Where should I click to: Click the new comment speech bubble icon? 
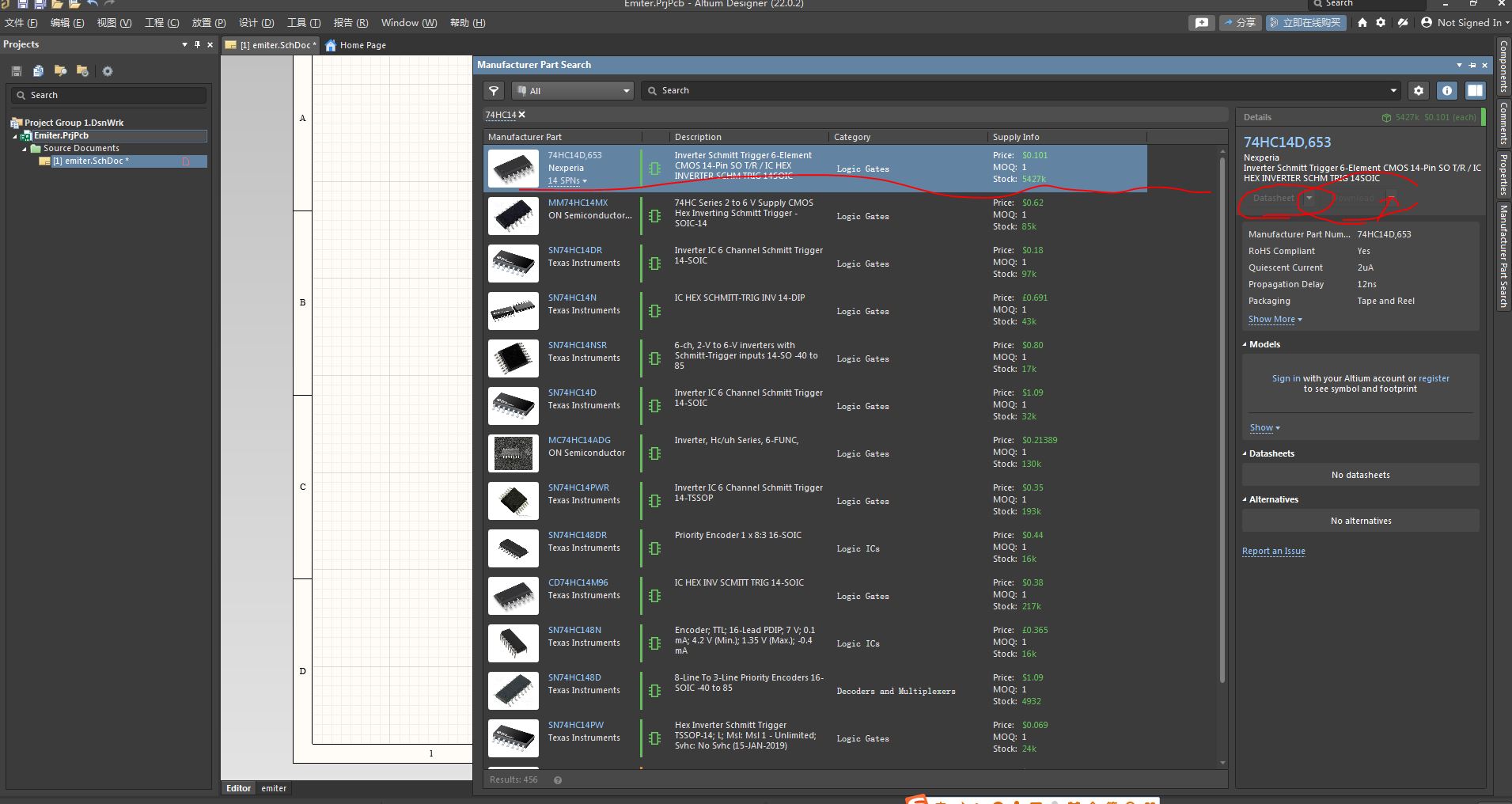tap(1202, 23)
